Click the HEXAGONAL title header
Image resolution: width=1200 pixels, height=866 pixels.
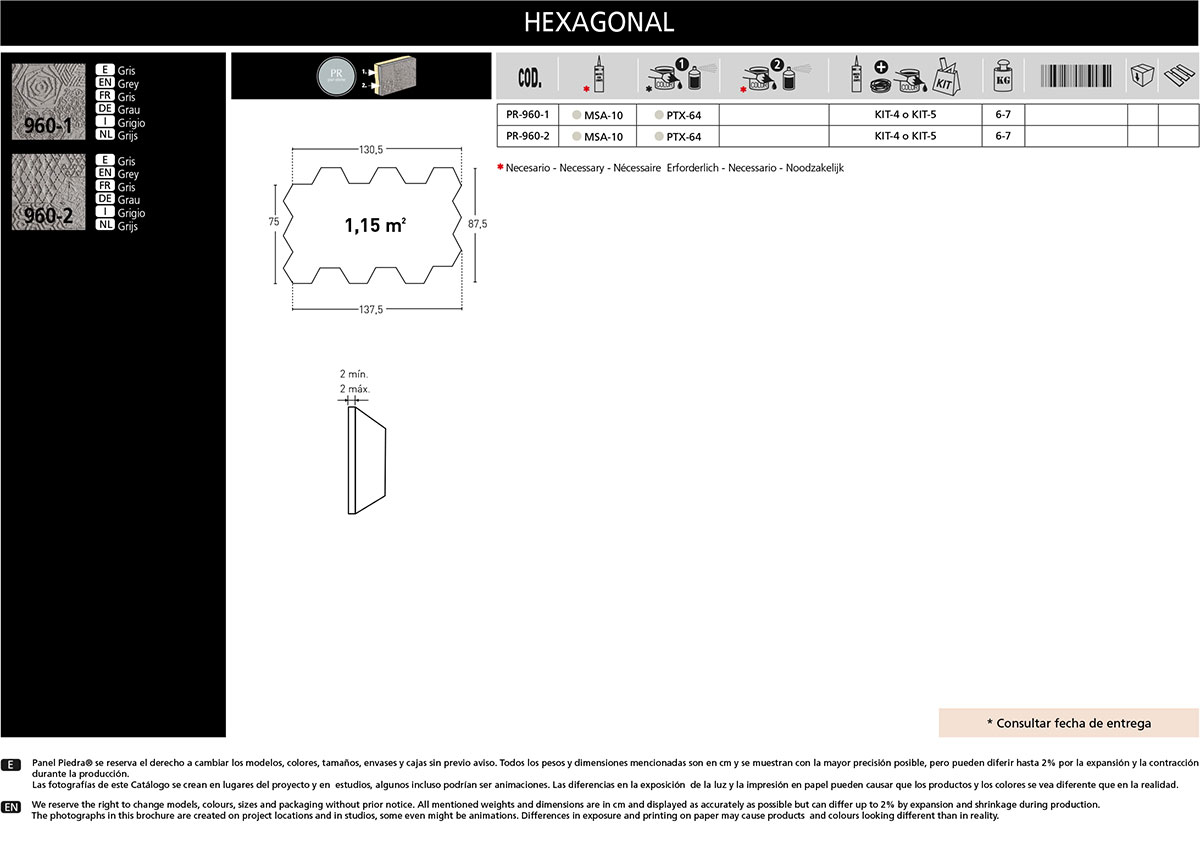(599, 22)
